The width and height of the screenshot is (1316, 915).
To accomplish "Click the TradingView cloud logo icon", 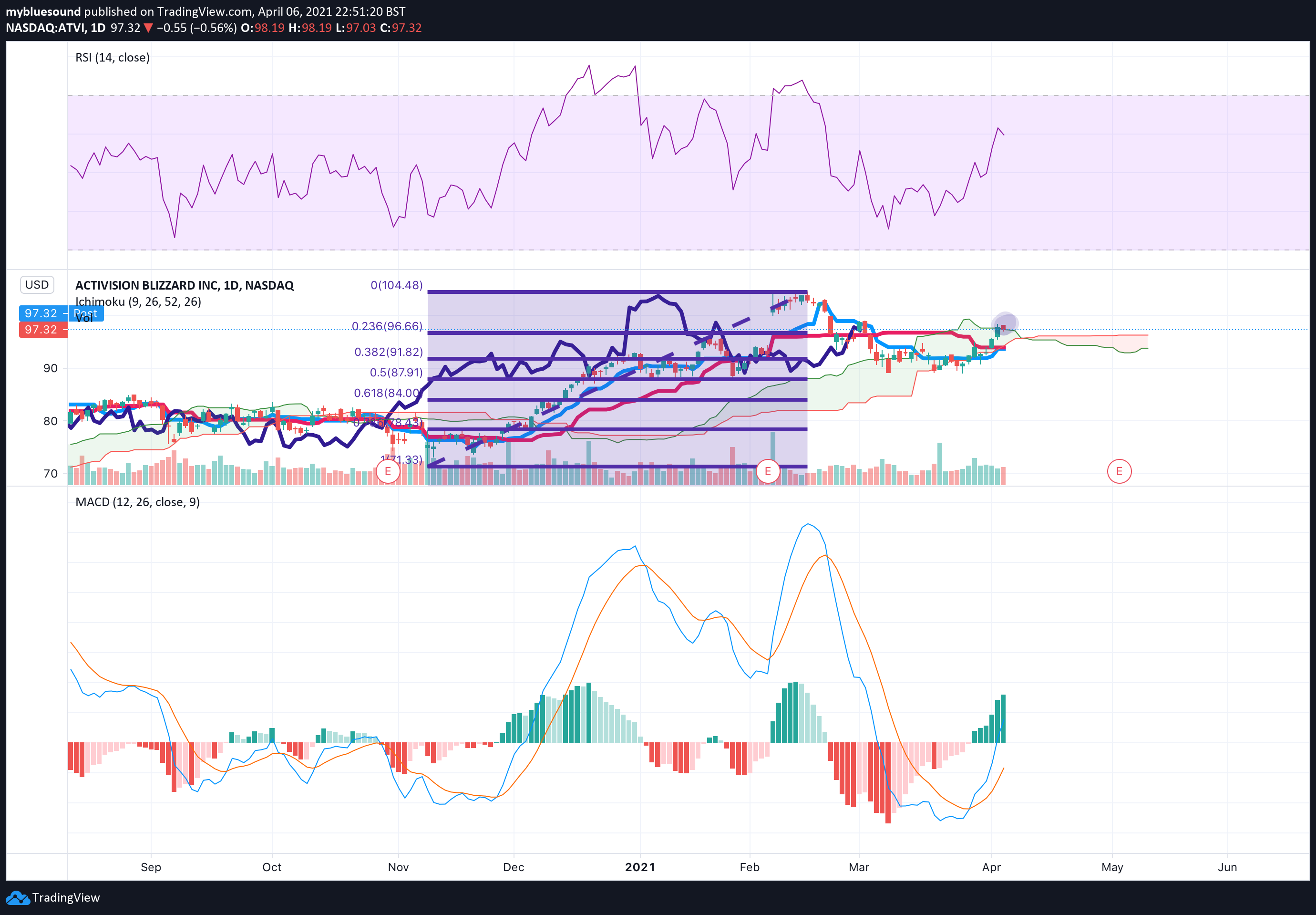I will (x=17, y=898).
